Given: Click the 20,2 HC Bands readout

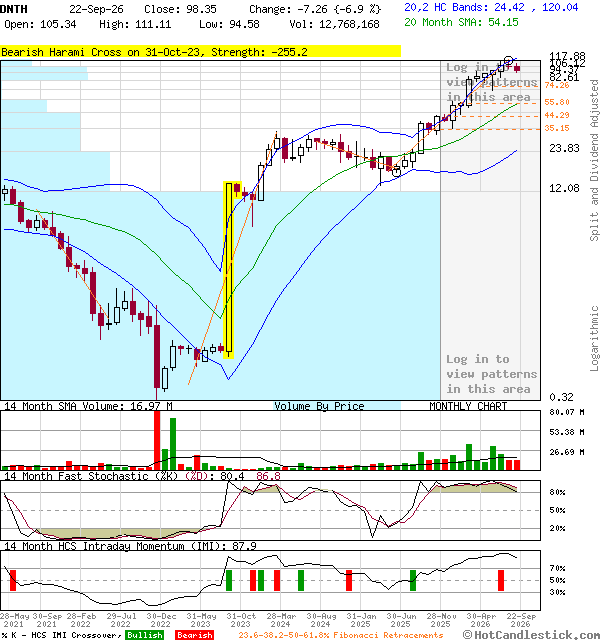Looking at the screenshot, I should coord(491,7).
